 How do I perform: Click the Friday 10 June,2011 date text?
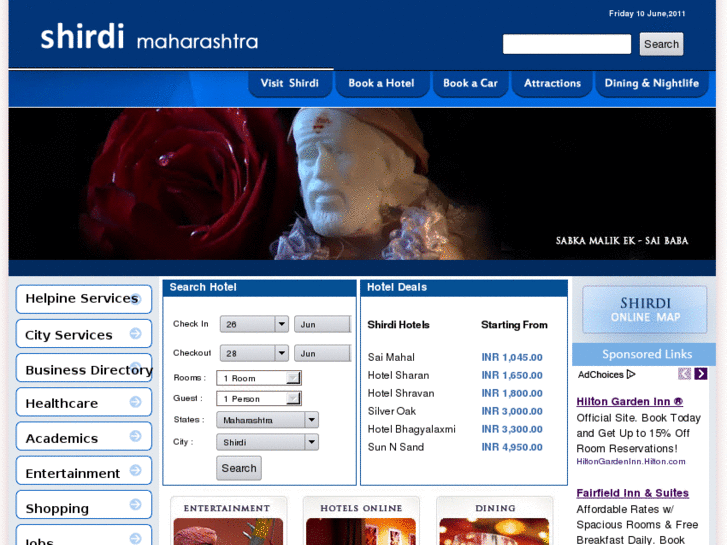pos(647,13)
